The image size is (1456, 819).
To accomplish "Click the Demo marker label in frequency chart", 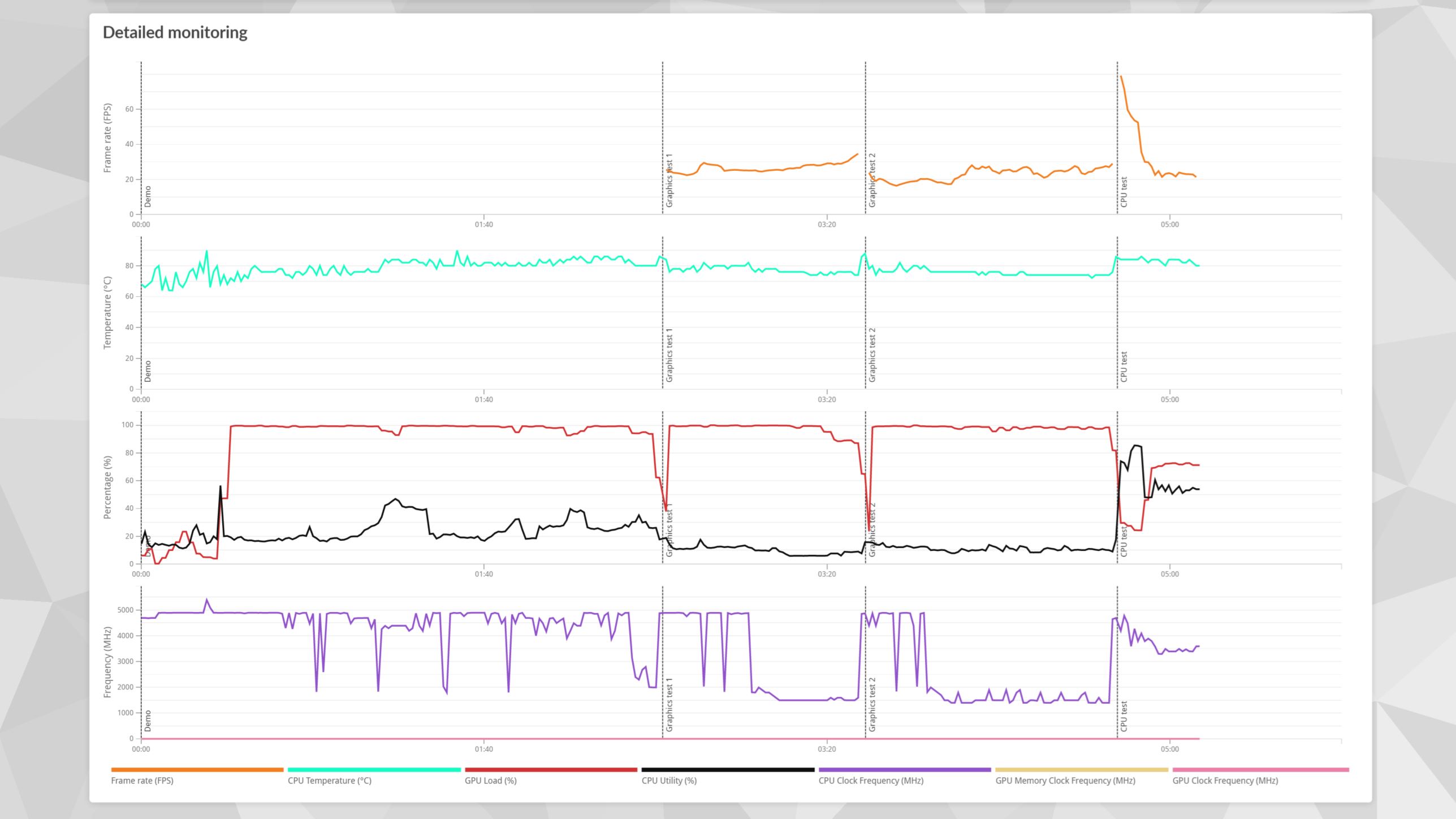I will click(148, 721).
